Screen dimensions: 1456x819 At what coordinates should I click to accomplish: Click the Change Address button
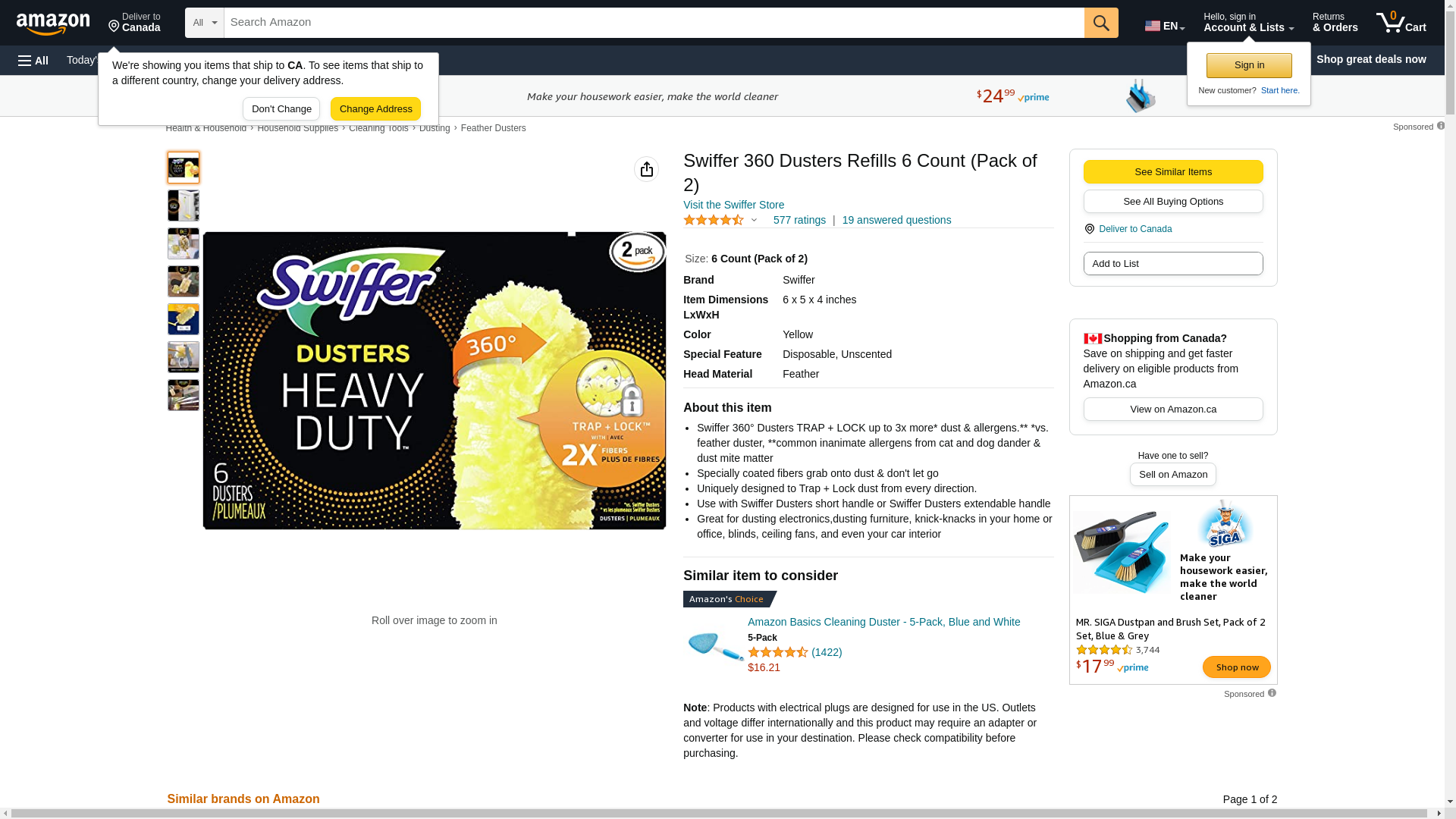coord(375,109)
